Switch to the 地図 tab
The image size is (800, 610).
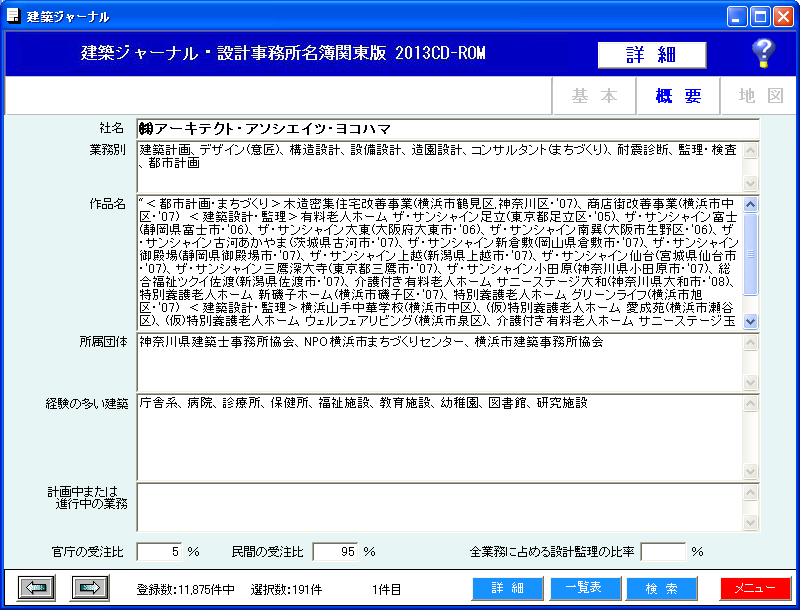760,96
